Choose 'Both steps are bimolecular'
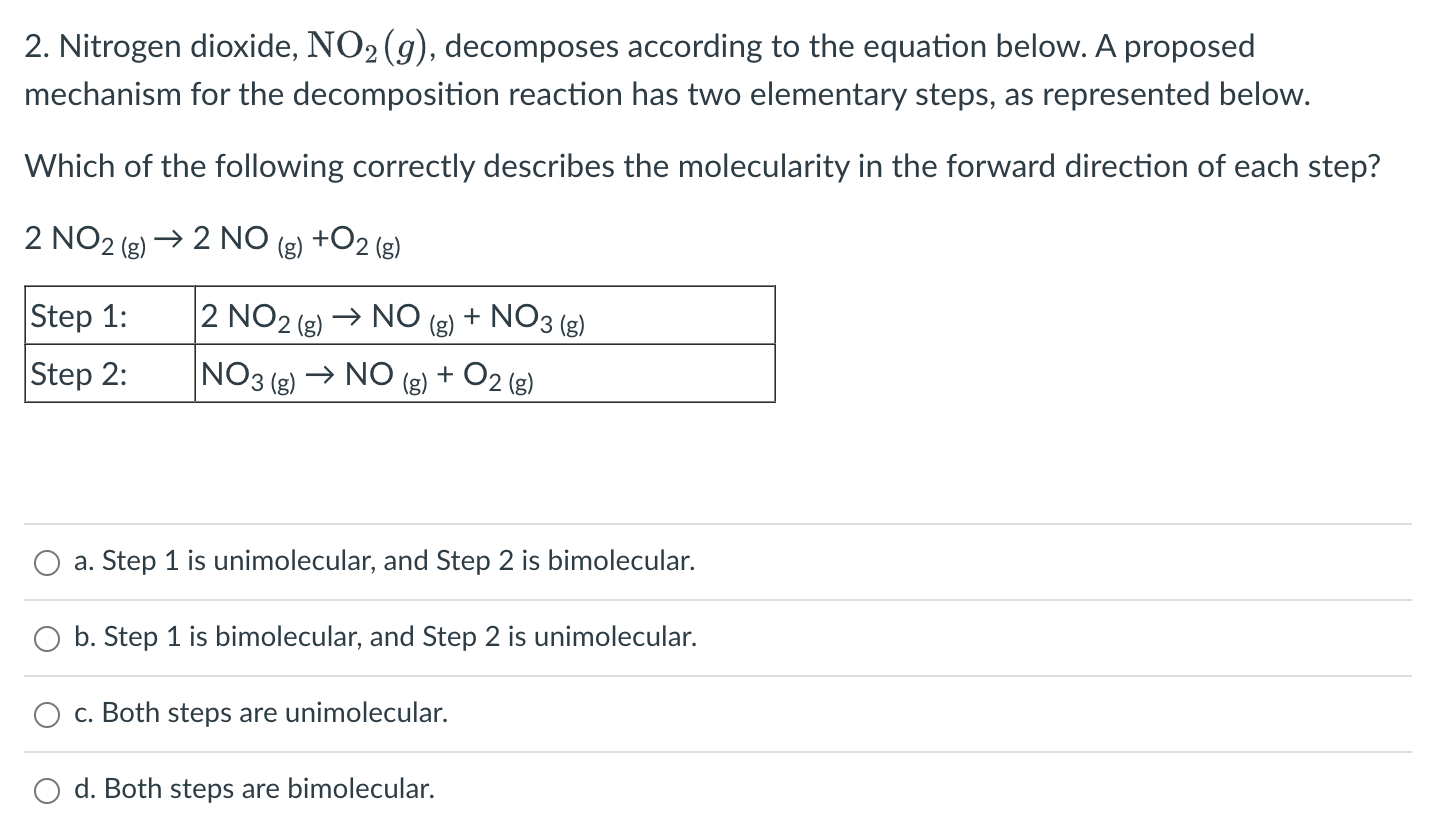1438x836 pixels. tap(253, 789)
